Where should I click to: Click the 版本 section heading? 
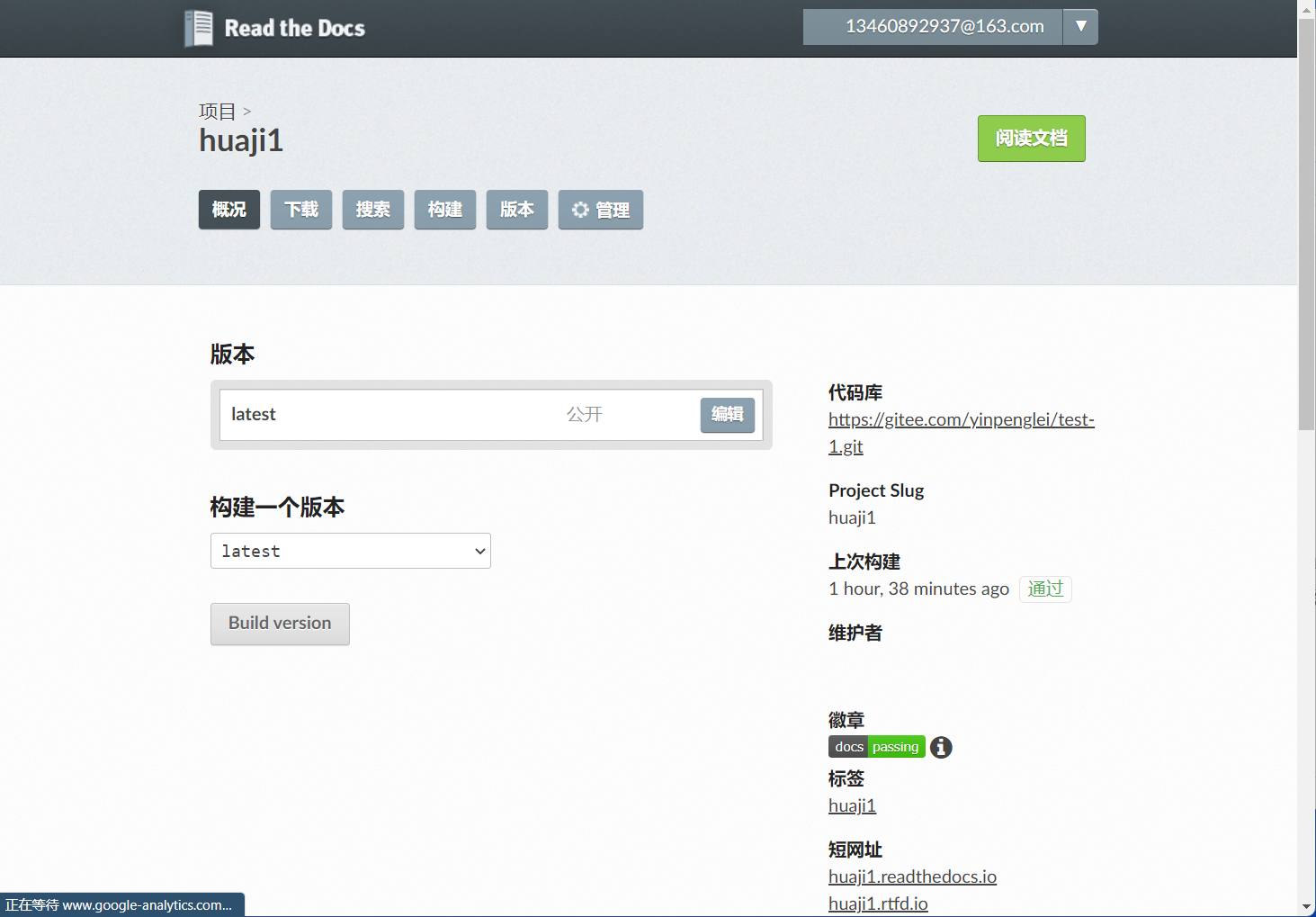pyautogui.click(x=232, y=355)
